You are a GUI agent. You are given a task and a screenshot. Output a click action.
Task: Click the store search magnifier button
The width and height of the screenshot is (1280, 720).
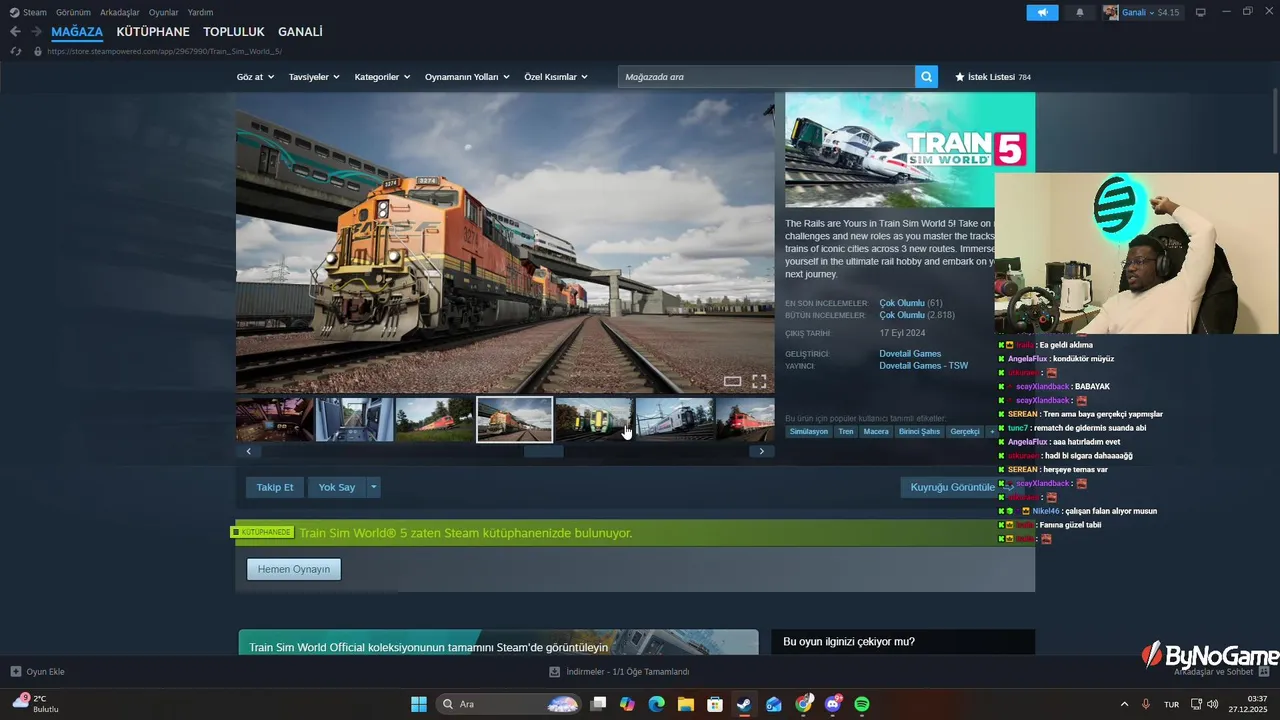(x=927, y=77)
